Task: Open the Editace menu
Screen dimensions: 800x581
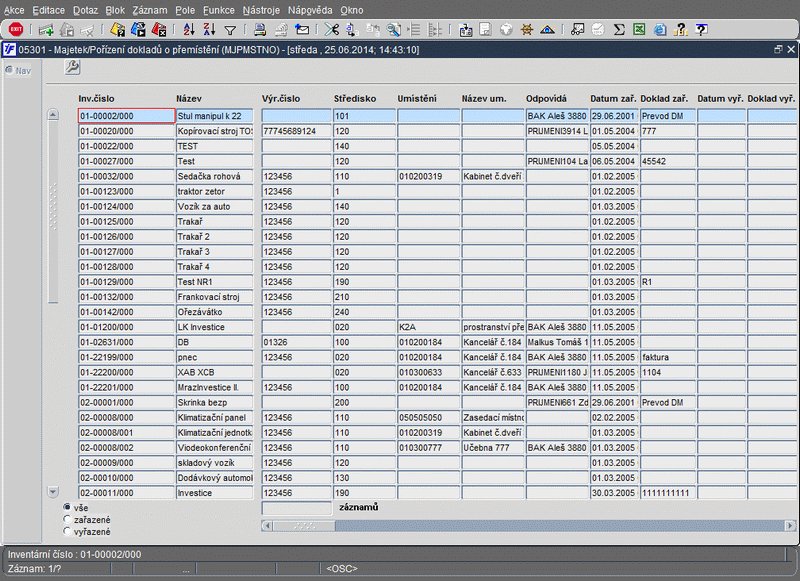Action: click(48, 8)
